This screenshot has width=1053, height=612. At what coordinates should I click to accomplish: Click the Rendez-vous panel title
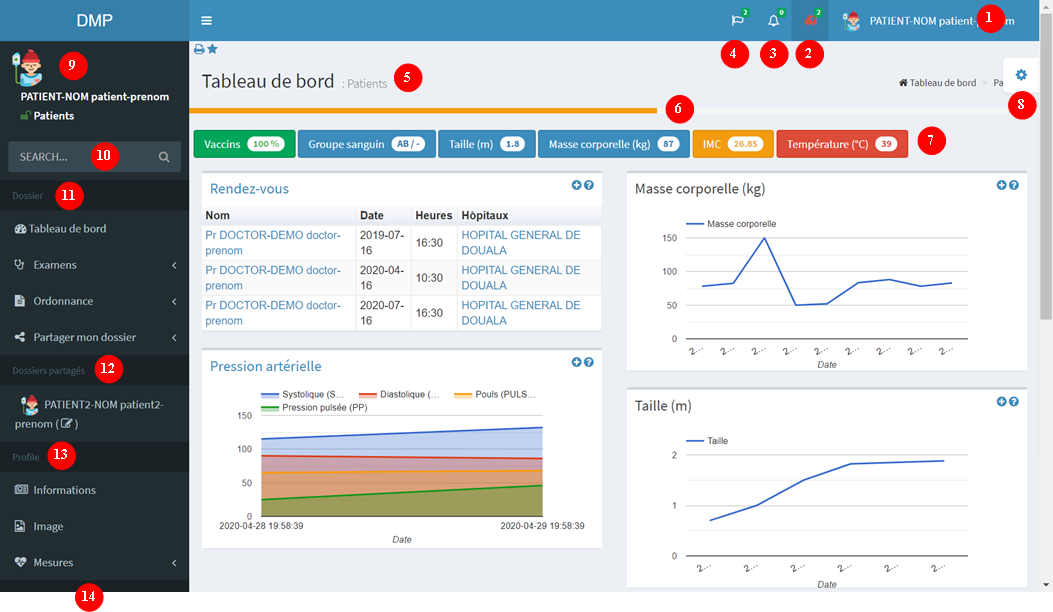coord(249,189)
